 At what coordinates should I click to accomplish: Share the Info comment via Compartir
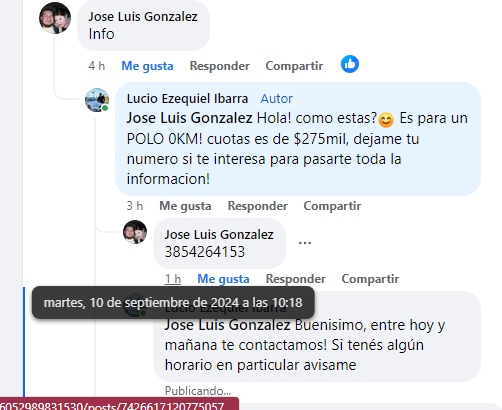[x=294, y=66]
